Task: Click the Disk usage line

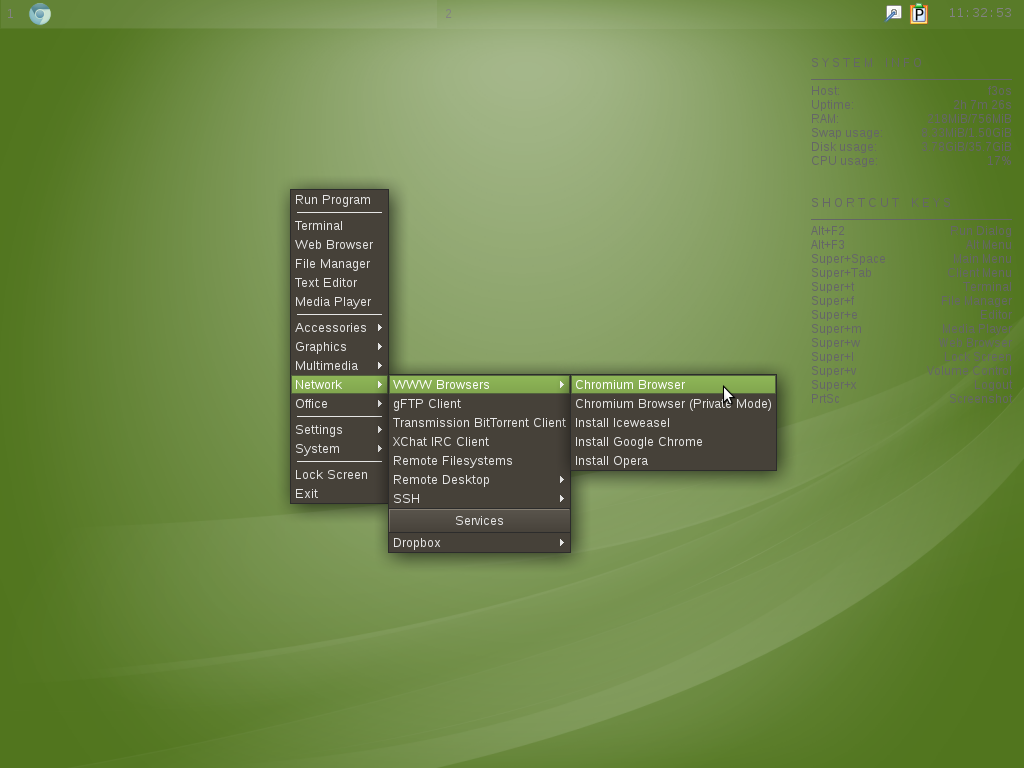Action: [911, 146]
